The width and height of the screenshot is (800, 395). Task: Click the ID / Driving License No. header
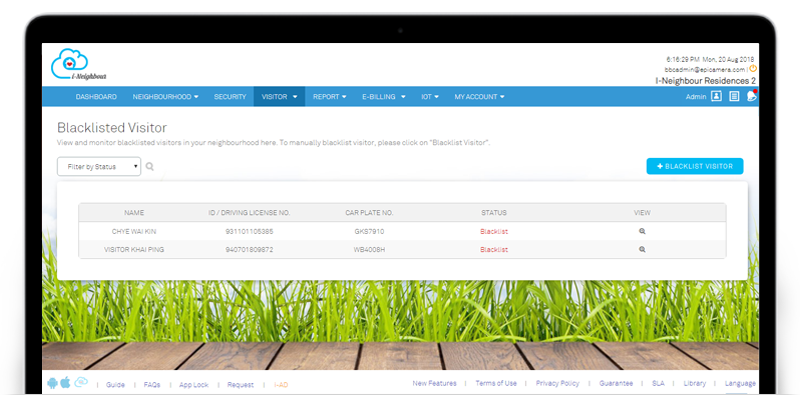[x=249, y=213]
